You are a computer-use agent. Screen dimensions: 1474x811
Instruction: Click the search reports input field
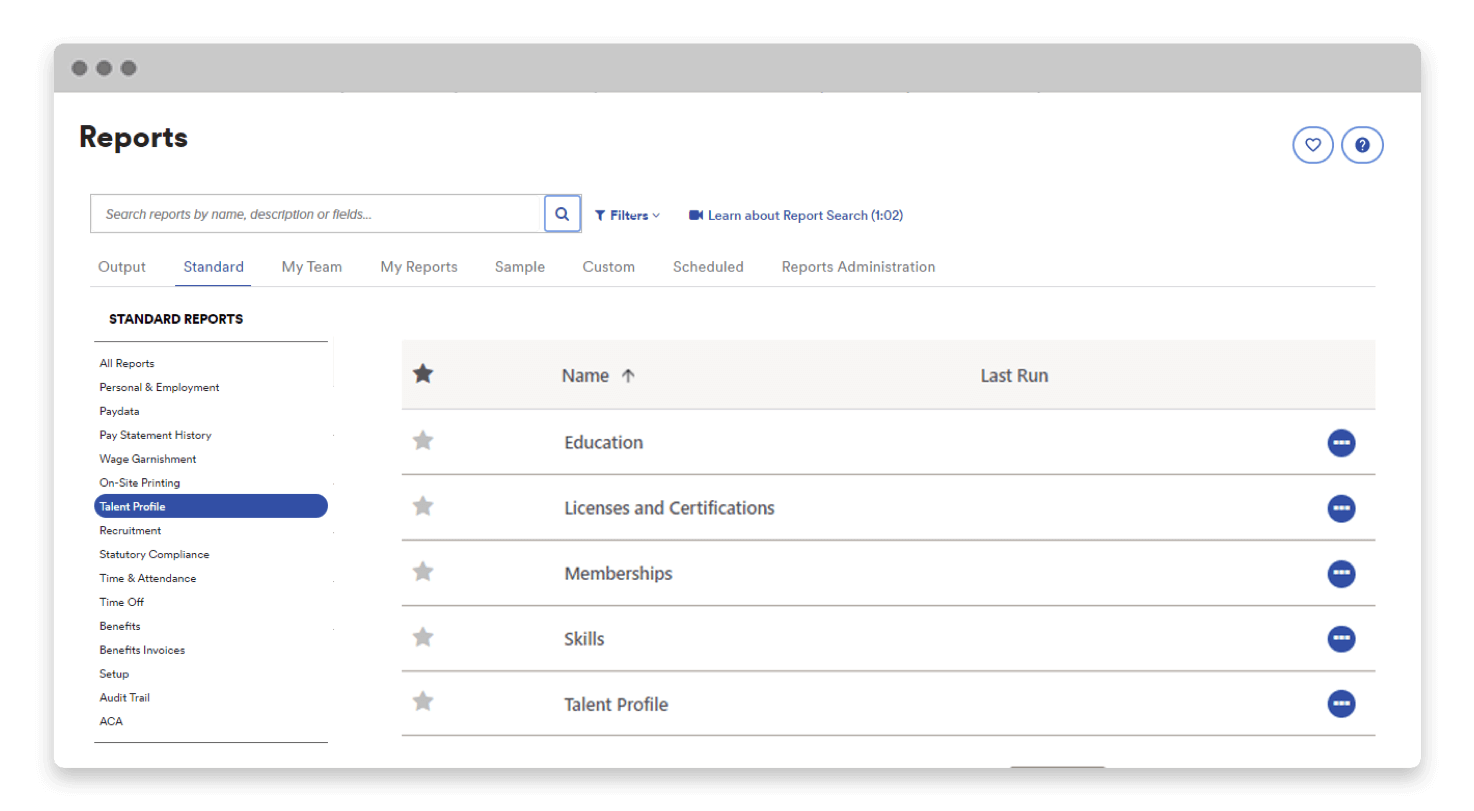[317, 214]
